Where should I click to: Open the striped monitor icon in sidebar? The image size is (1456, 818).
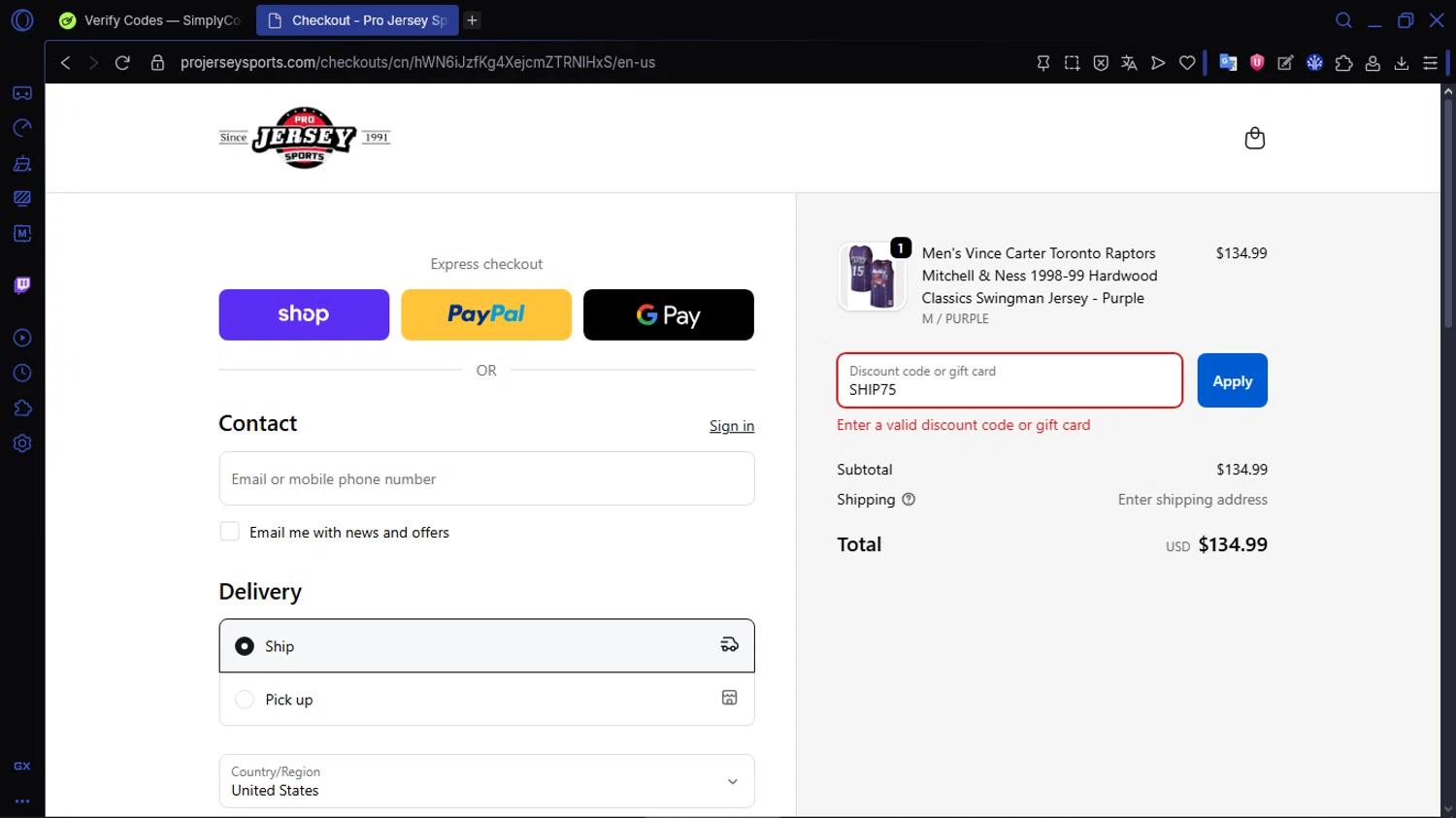click(x=22, y=198)
